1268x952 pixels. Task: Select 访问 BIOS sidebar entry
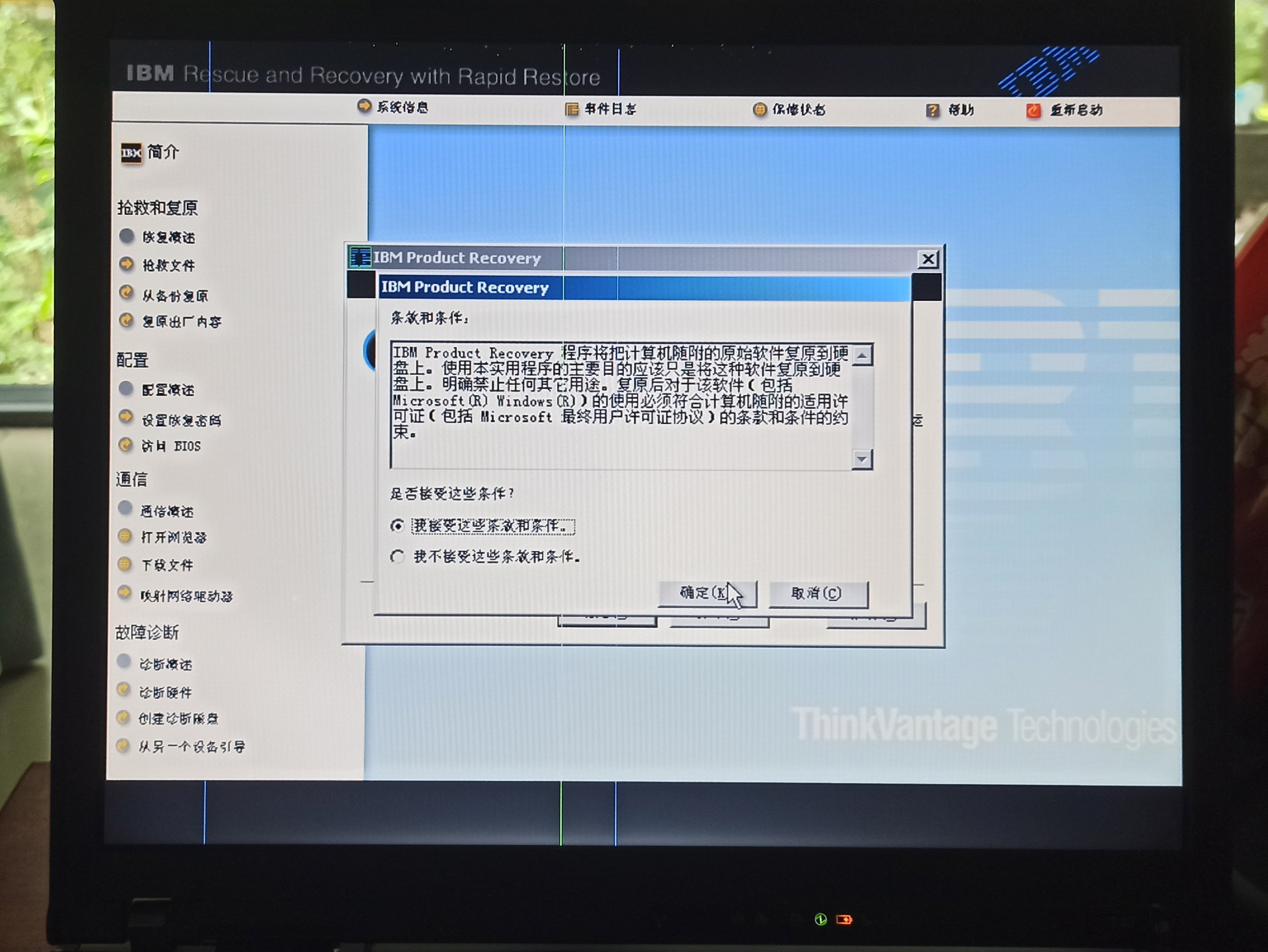point(171,446)
